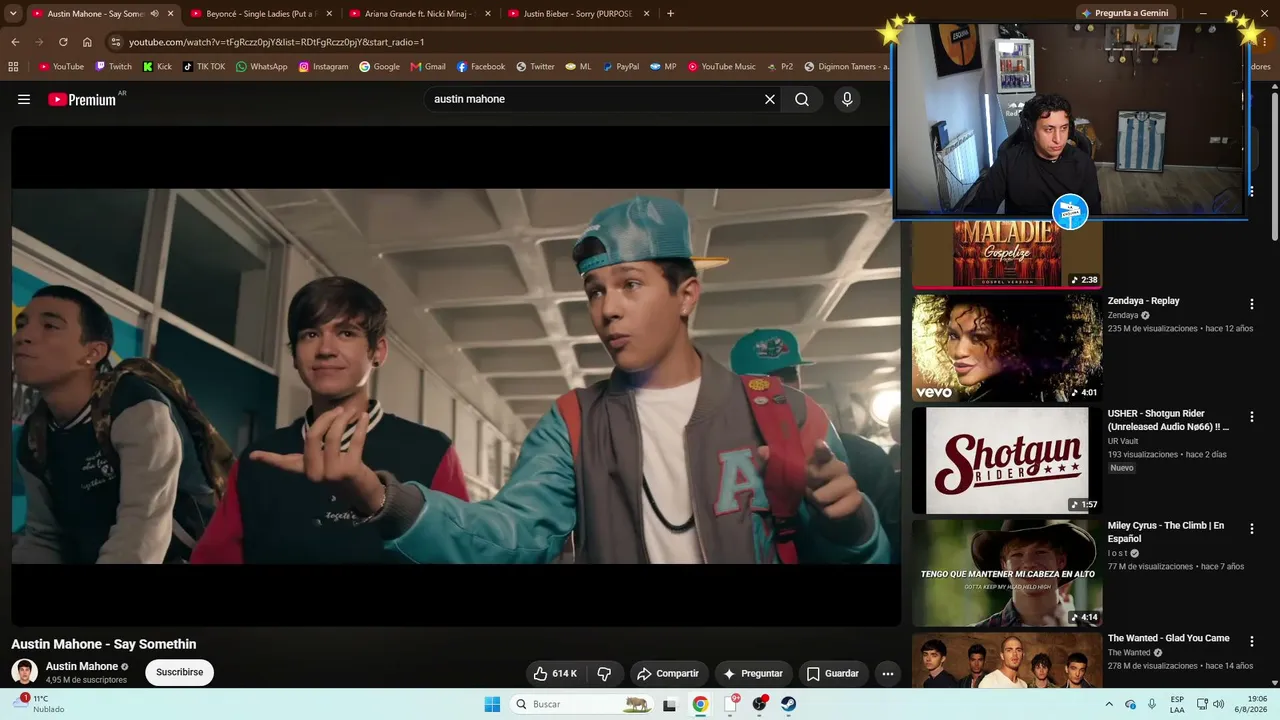1280x720 pixels.
Task: Open the browser home page
Action: (87, 42)
